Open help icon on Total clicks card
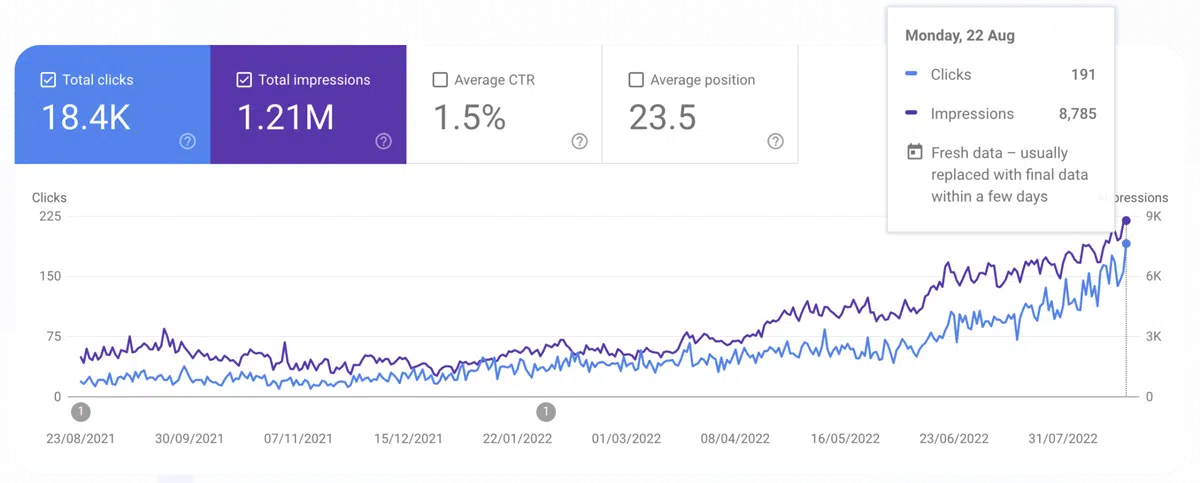This screenshot has width=1200, height=483. click(x=187, y=141)
